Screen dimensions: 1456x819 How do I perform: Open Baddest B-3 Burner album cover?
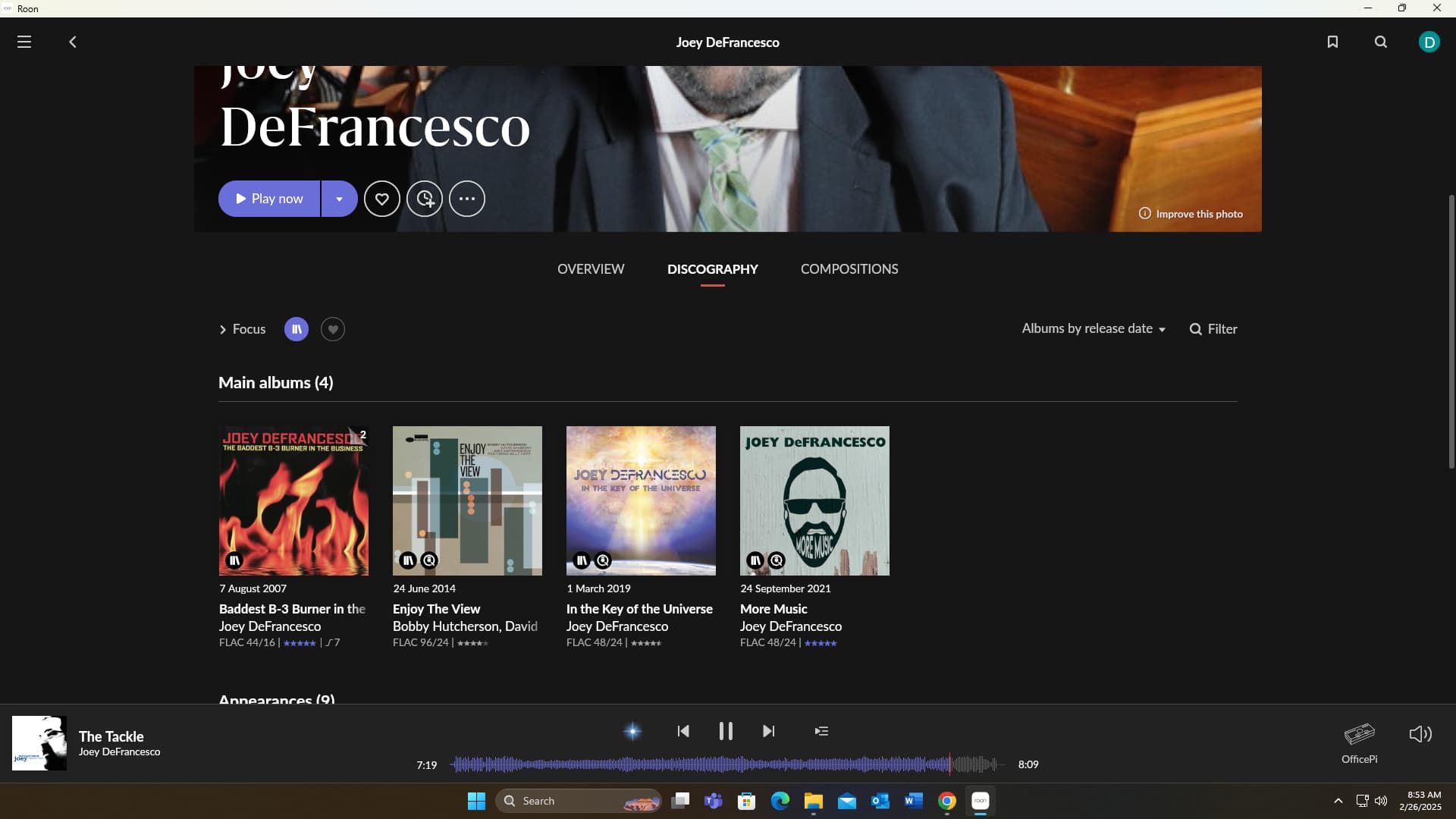pos(293,500)
